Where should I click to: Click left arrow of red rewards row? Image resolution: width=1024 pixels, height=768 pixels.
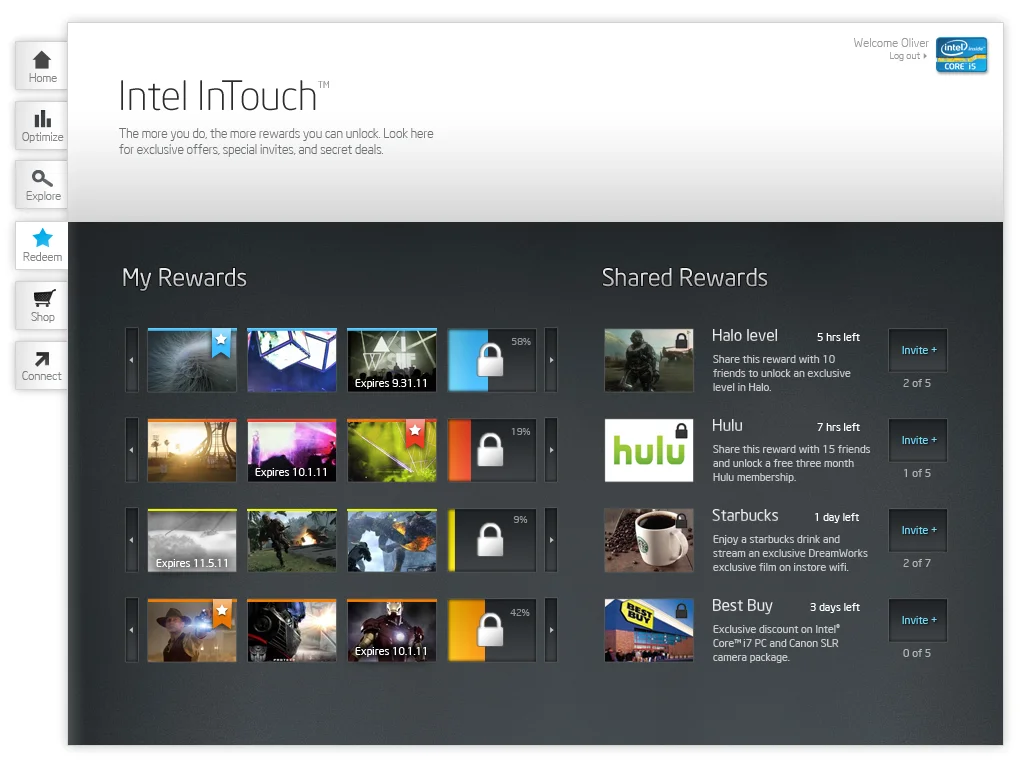click(x=132, y=450)
